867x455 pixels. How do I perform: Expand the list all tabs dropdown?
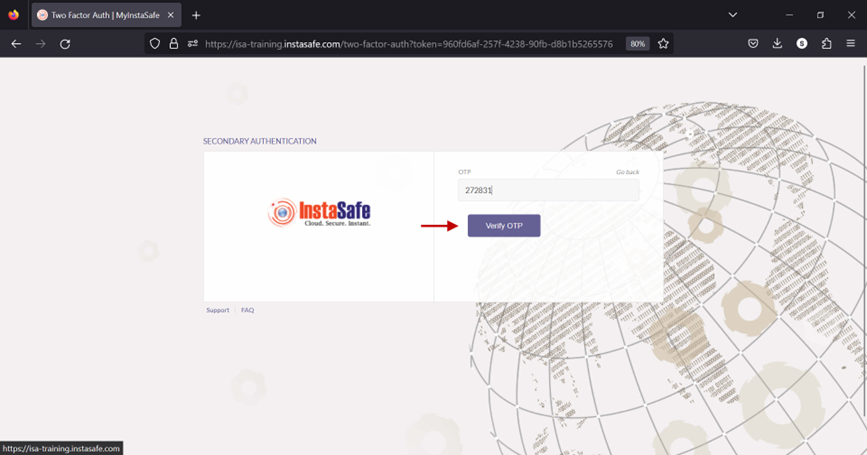[x=733, y=15]
